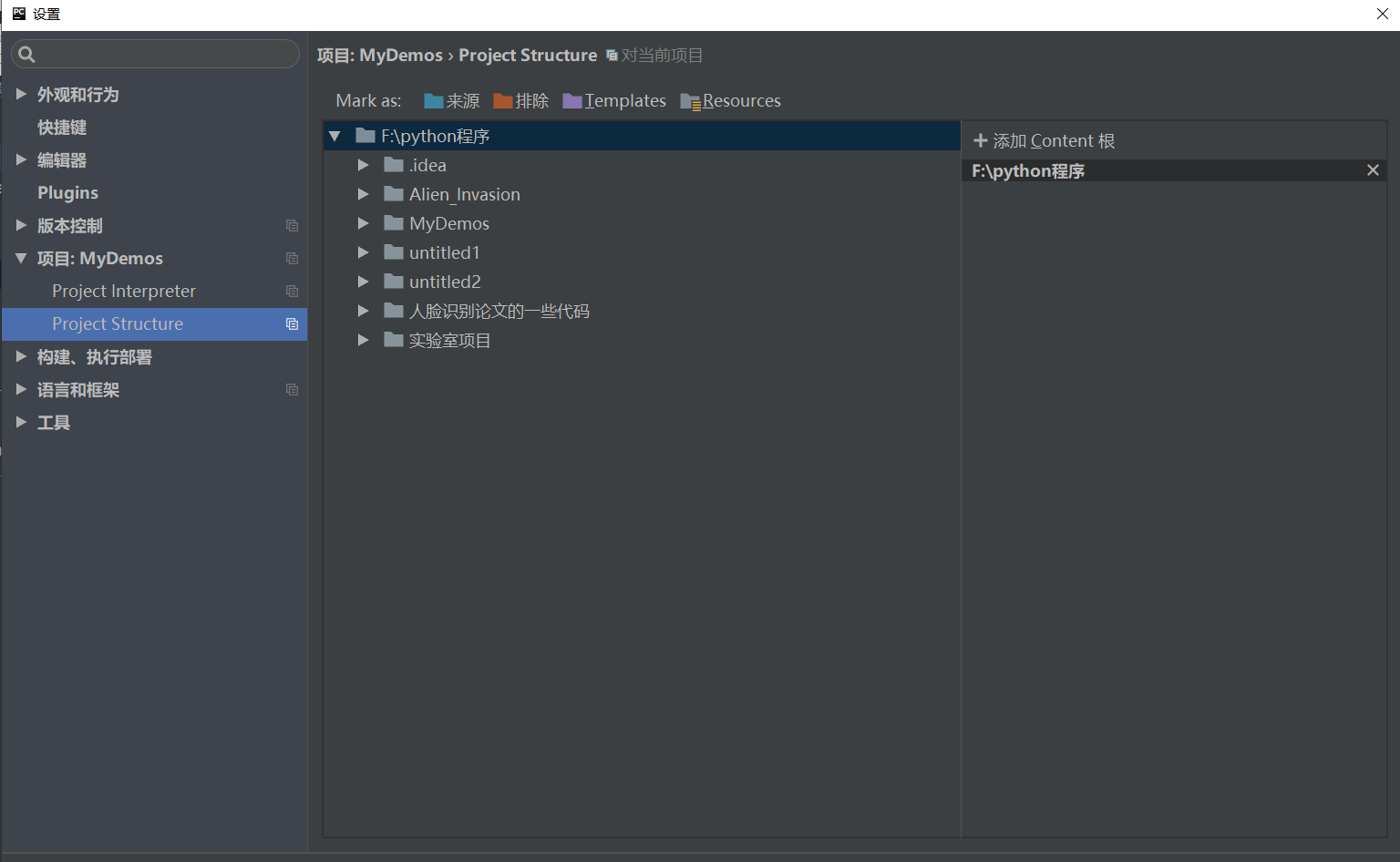Click the PyCharm icon in title bar
The image size is (1400, 862).
point(19,14)
